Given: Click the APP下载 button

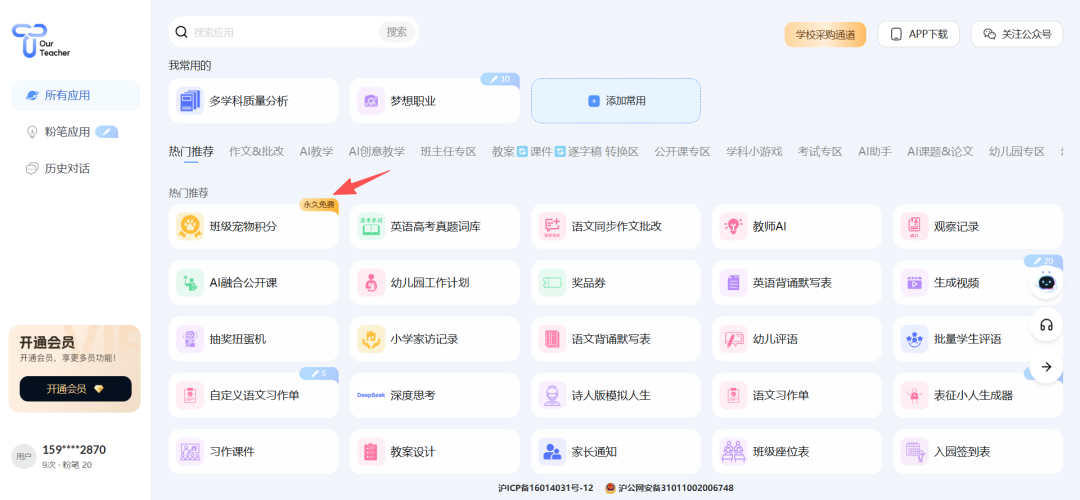Looking at the screenshot, I should (x=918, y=34).
